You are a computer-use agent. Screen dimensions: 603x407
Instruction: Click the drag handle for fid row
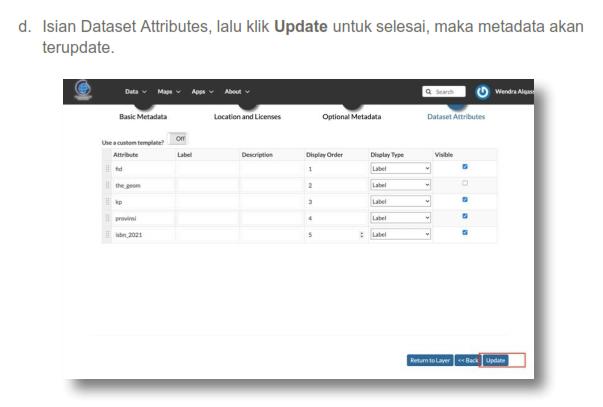(x=107, y=169)
